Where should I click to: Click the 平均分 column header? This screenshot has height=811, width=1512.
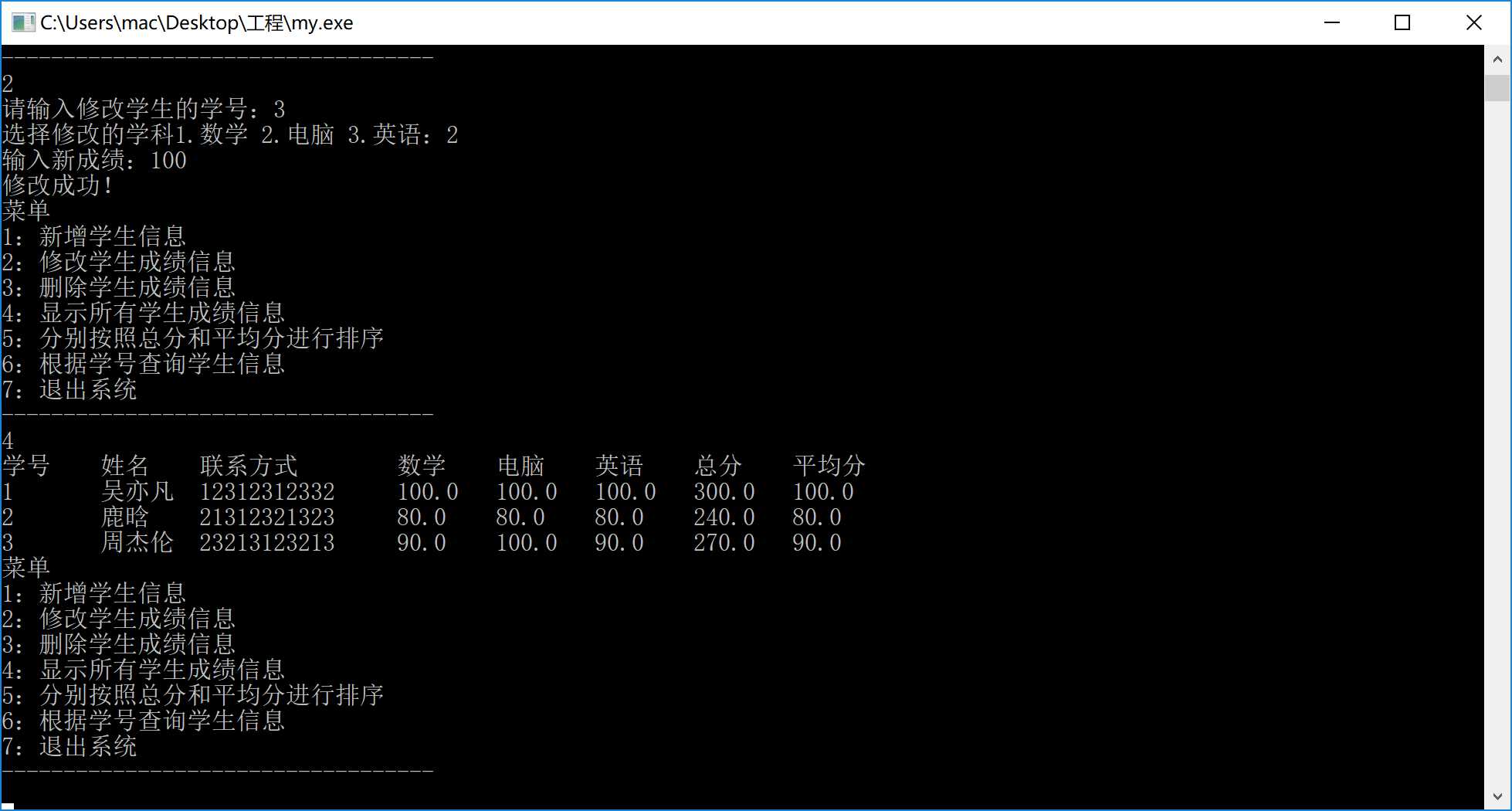pos(829,466)
